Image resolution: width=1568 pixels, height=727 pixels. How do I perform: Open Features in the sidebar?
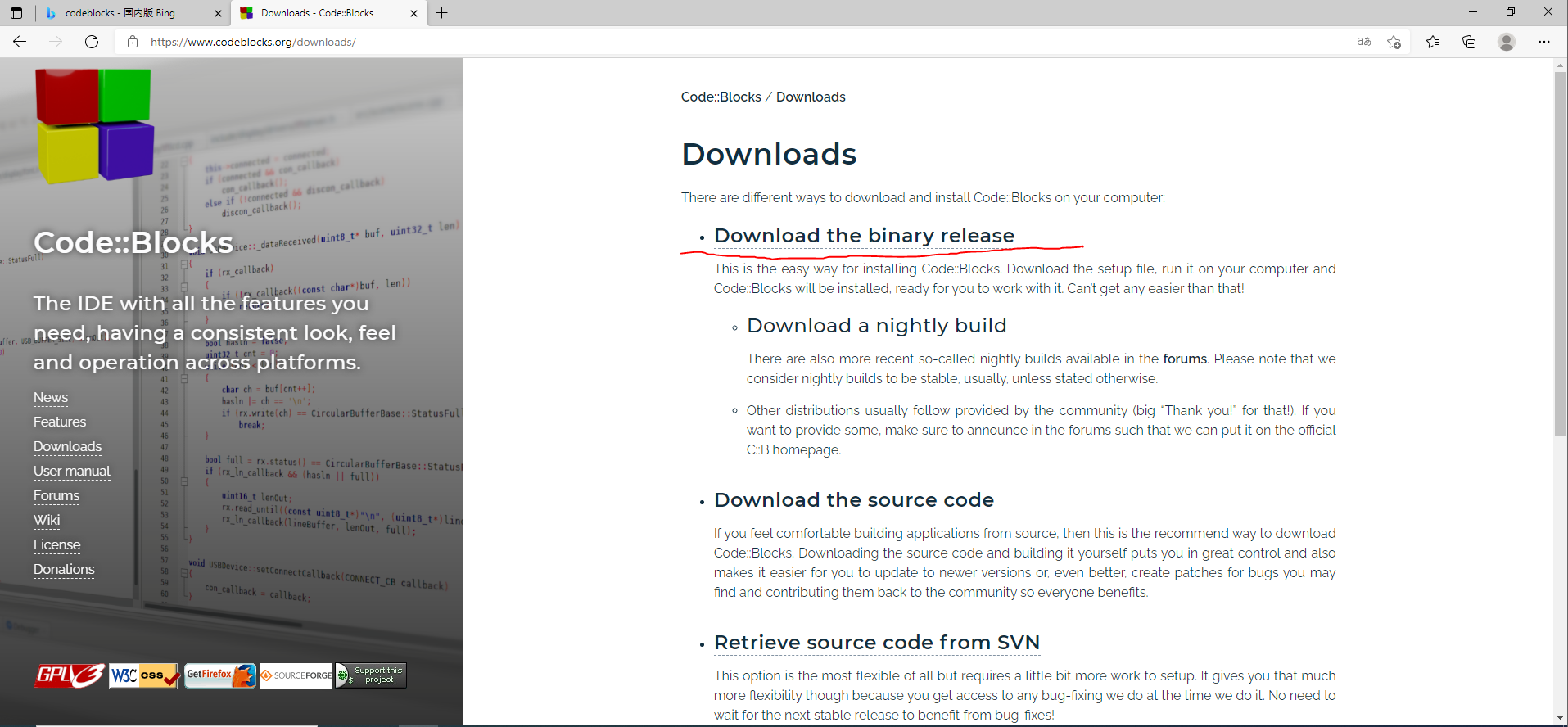pos(60,422)
